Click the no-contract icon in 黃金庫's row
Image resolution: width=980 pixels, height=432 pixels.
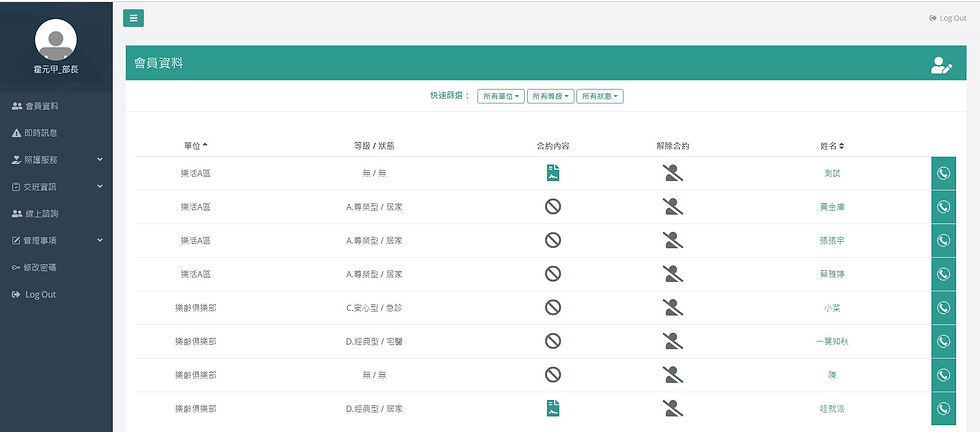[x=552, y=206]
